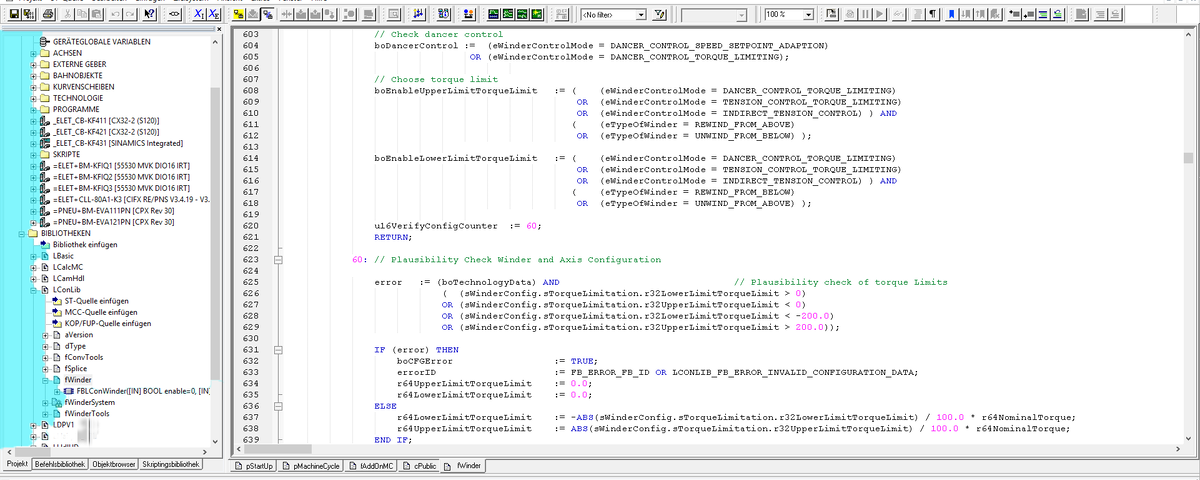Switch to the fAddOnMC editor tab
The image size is (1200, 480).
(x=373, y=466)
